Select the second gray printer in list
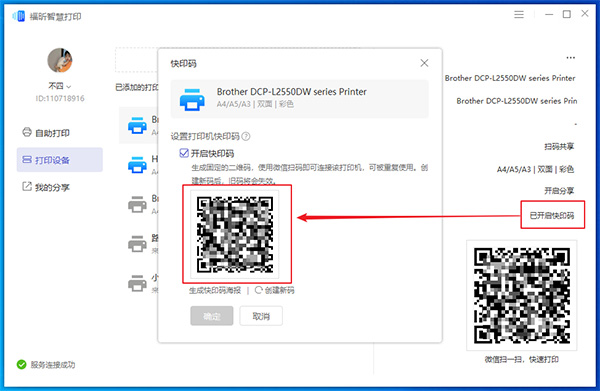Screen dimensions: 600x391 137,244
